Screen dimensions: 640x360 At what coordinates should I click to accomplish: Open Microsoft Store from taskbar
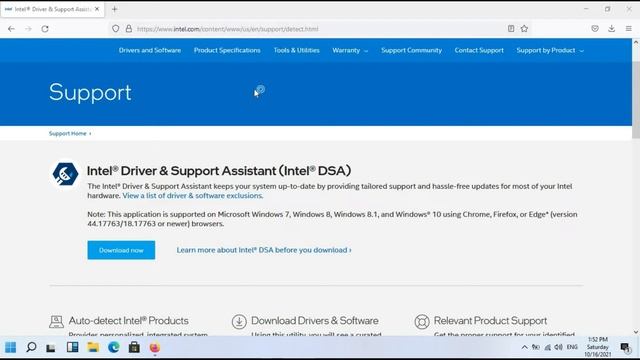coord(134,347)
